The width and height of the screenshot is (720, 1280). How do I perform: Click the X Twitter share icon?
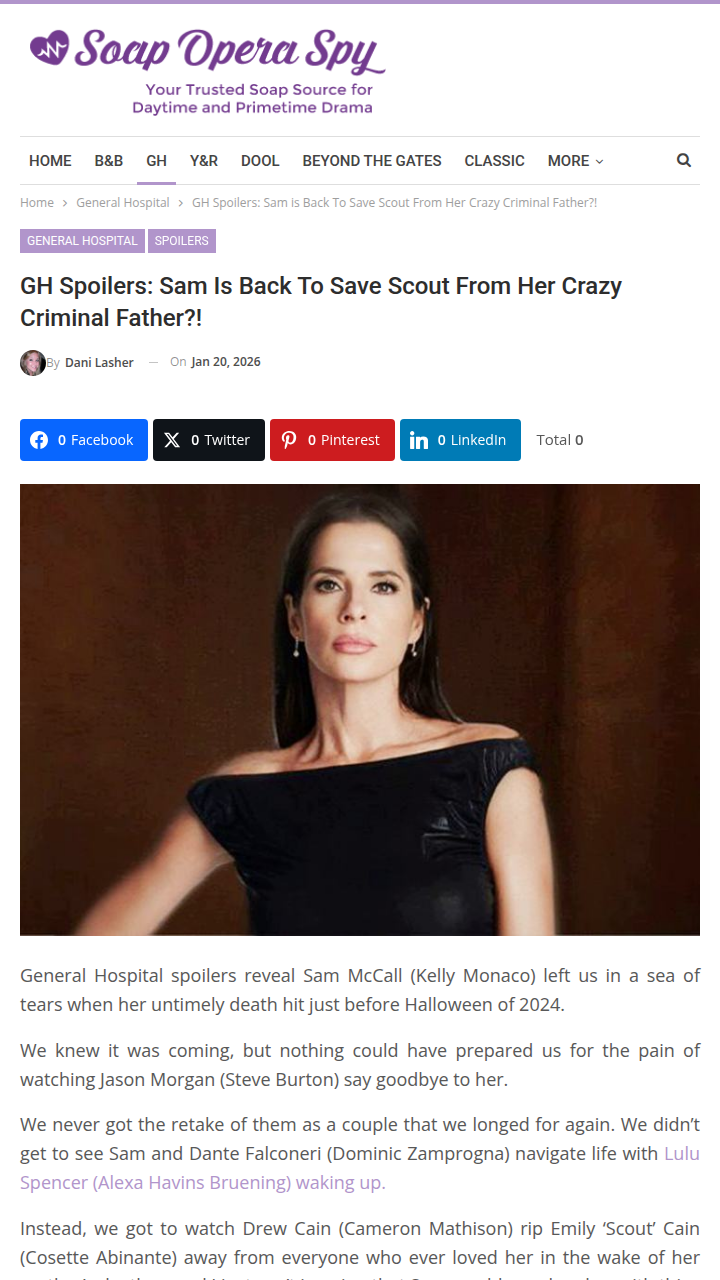pyautogui.click(x=172, y=440)
